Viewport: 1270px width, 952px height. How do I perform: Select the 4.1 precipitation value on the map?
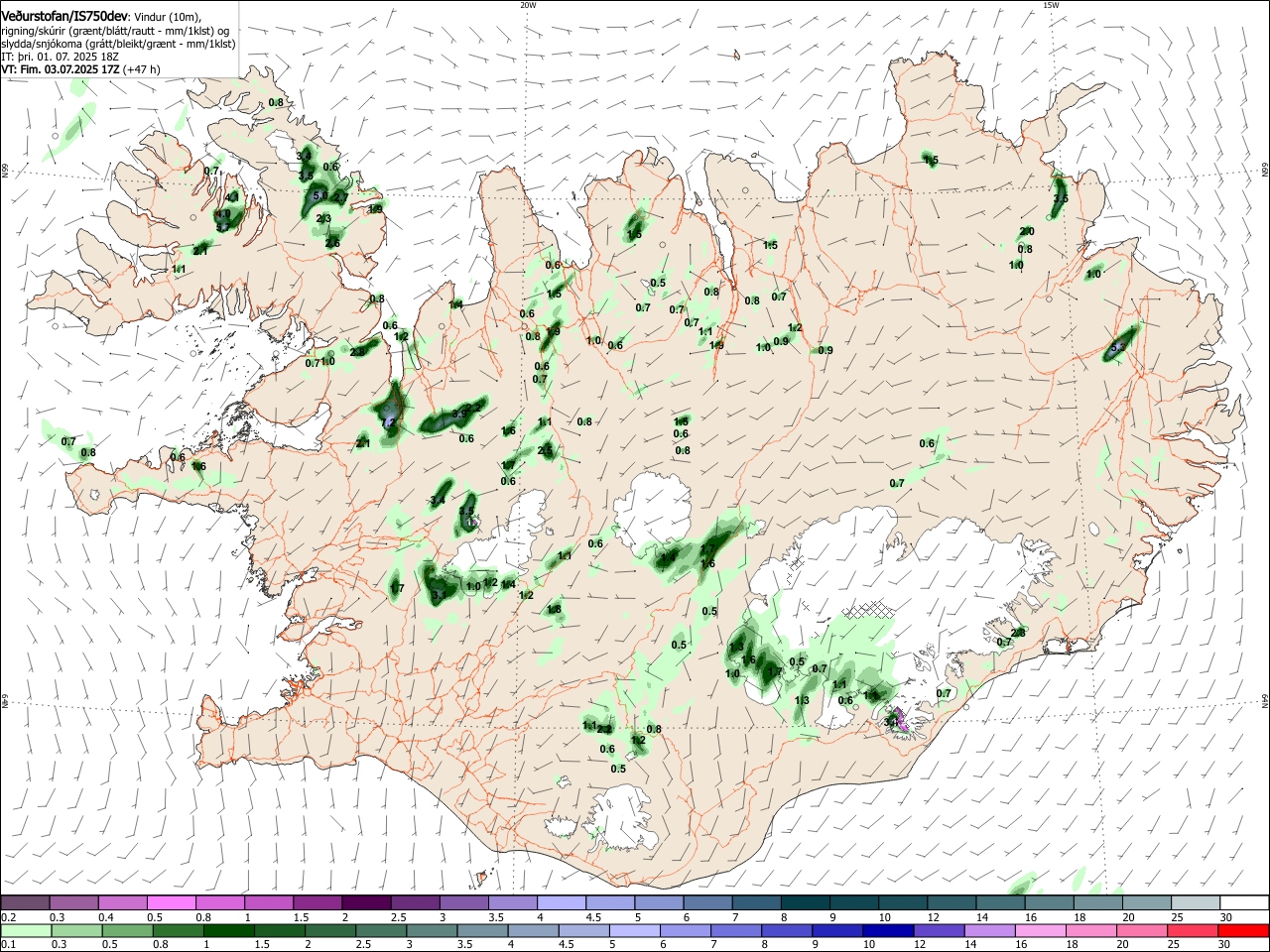(232, 197)
